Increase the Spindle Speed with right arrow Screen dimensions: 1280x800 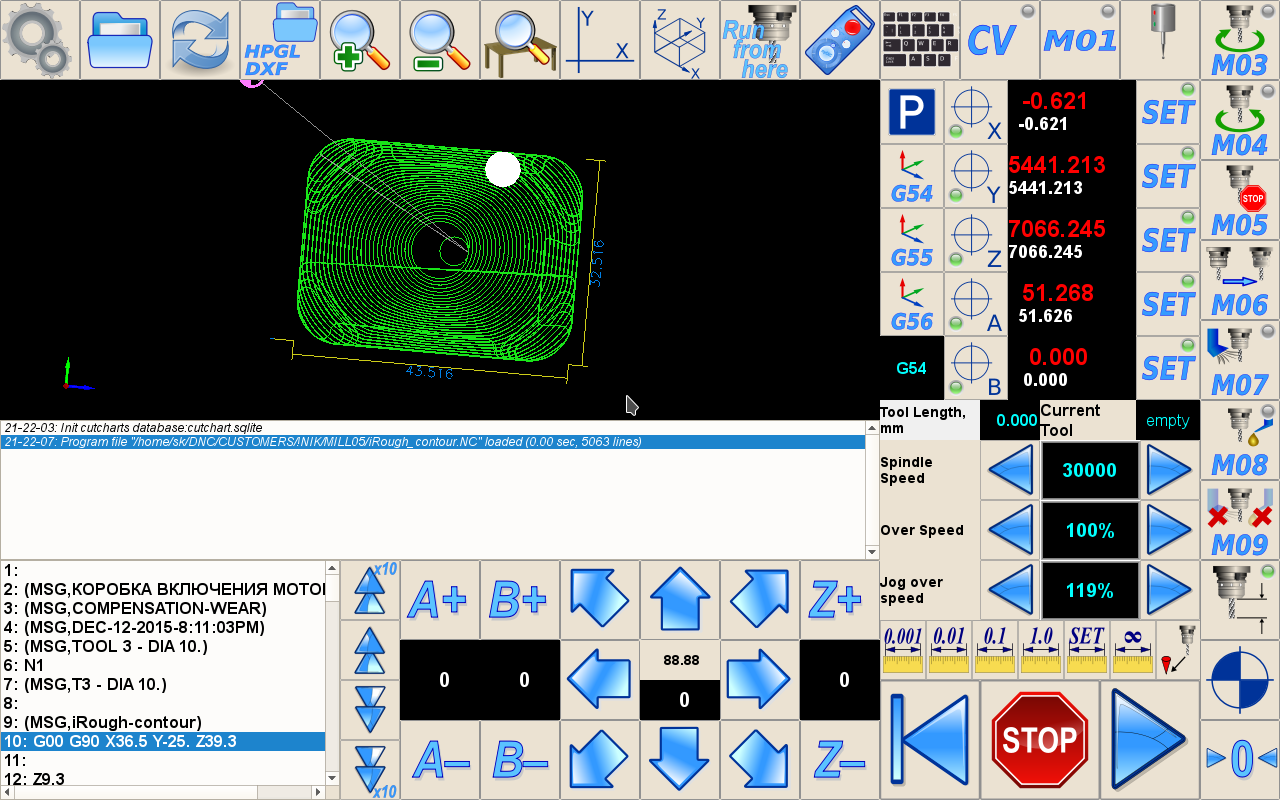(x=1169, y=470)
